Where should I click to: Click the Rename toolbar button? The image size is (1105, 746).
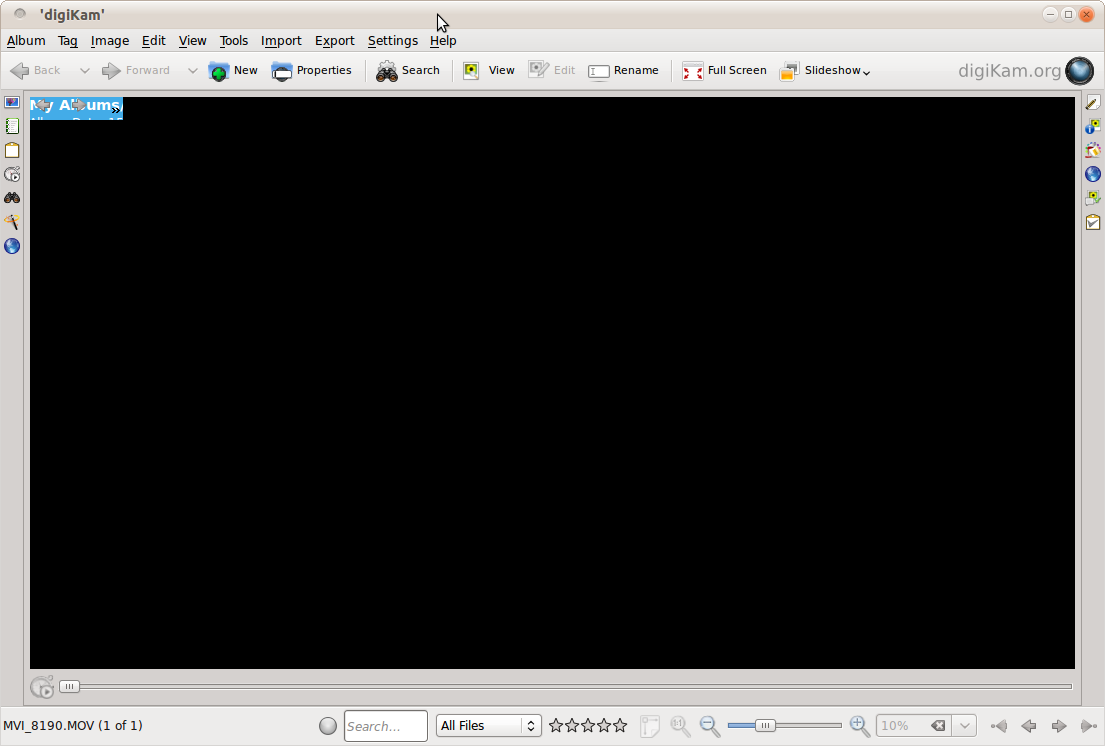point(624,71)
